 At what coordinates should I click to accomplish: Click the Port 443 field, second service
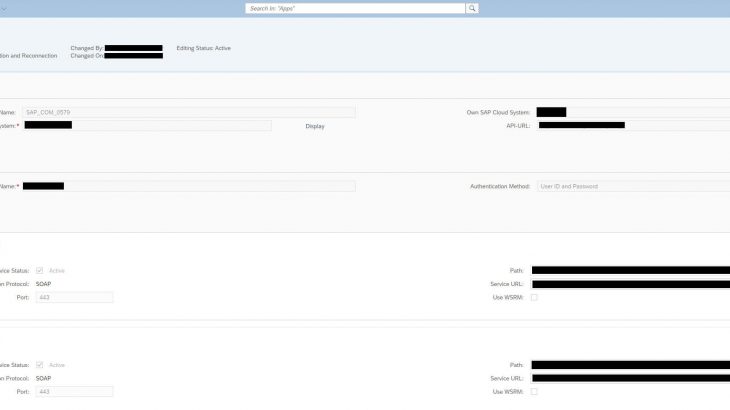click(74, 392)
